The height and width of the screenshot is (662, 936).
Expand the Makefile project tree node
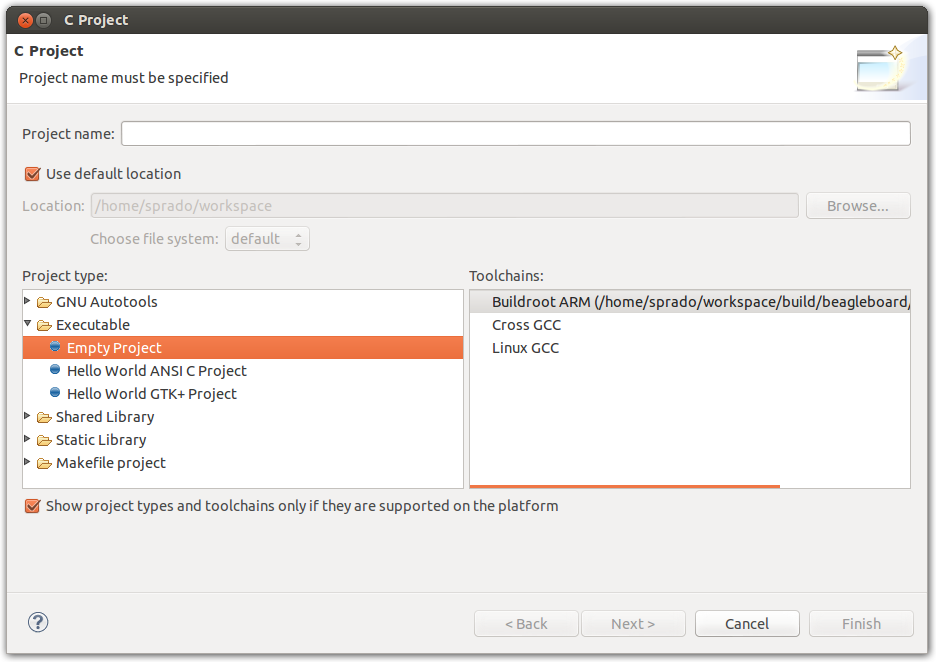(27, 461)
